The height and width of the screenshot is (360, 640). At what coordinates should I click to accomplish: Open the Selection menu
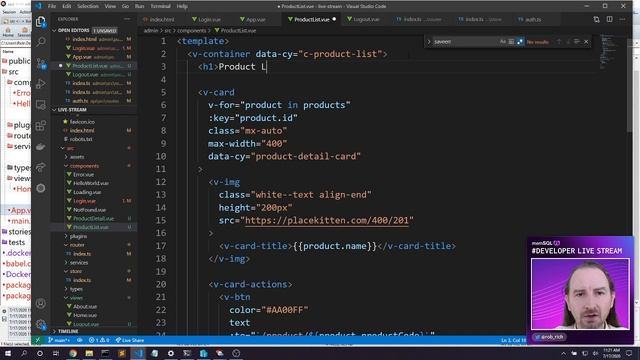[88, 6]
